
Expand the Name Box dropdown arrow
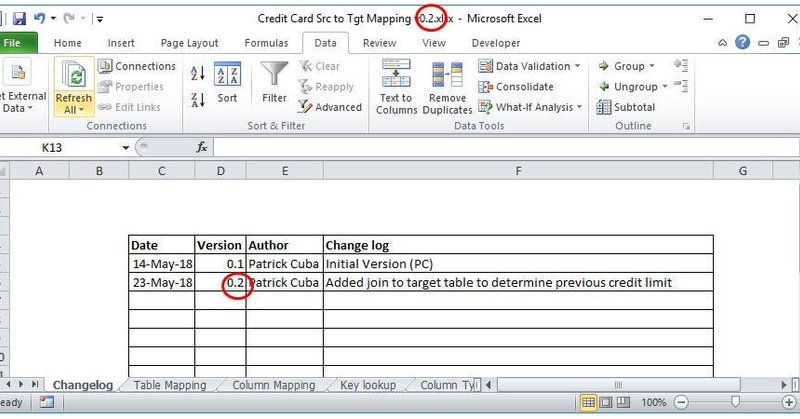126,148
